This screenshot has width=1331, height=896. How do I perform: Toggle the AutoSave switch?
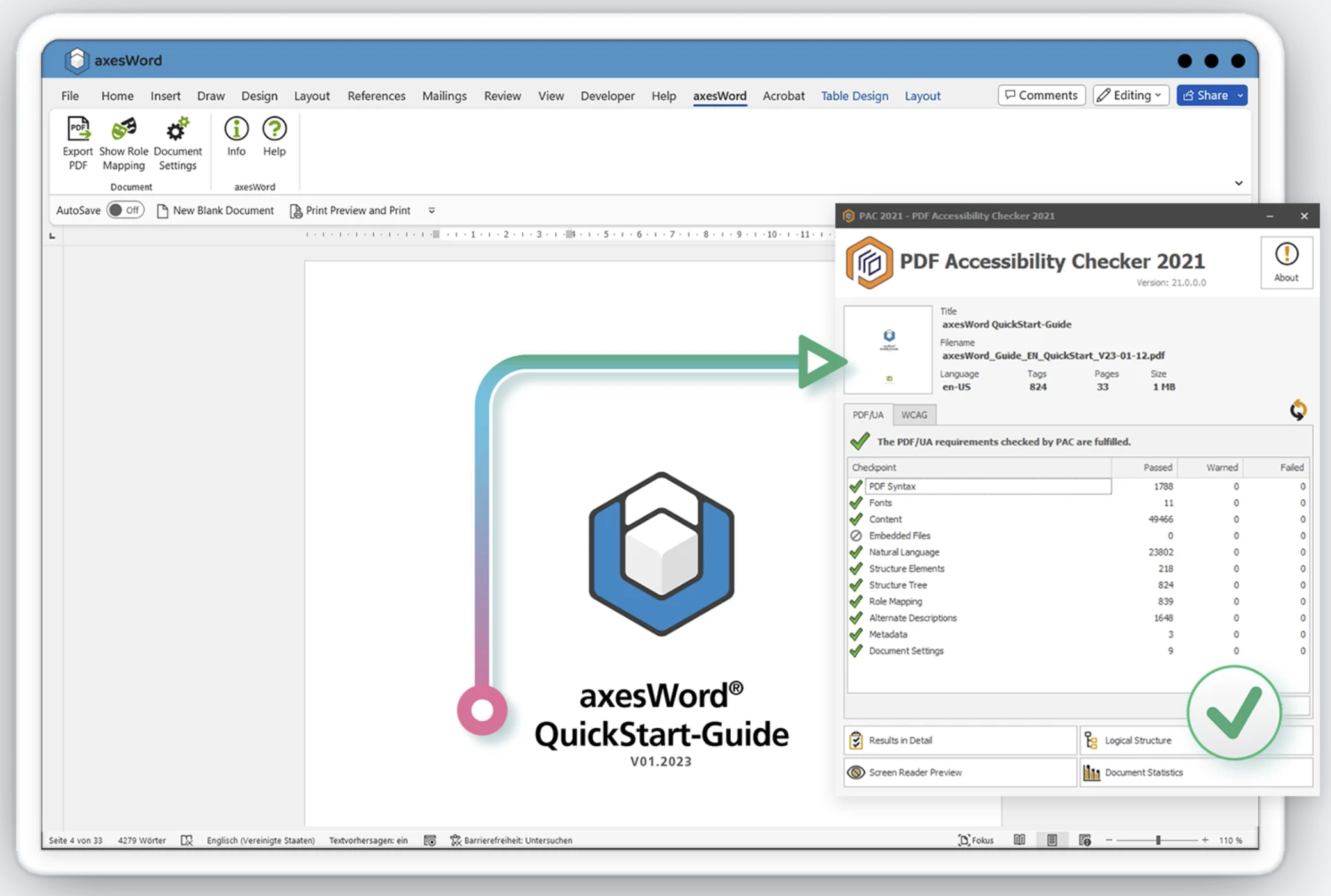125,210
